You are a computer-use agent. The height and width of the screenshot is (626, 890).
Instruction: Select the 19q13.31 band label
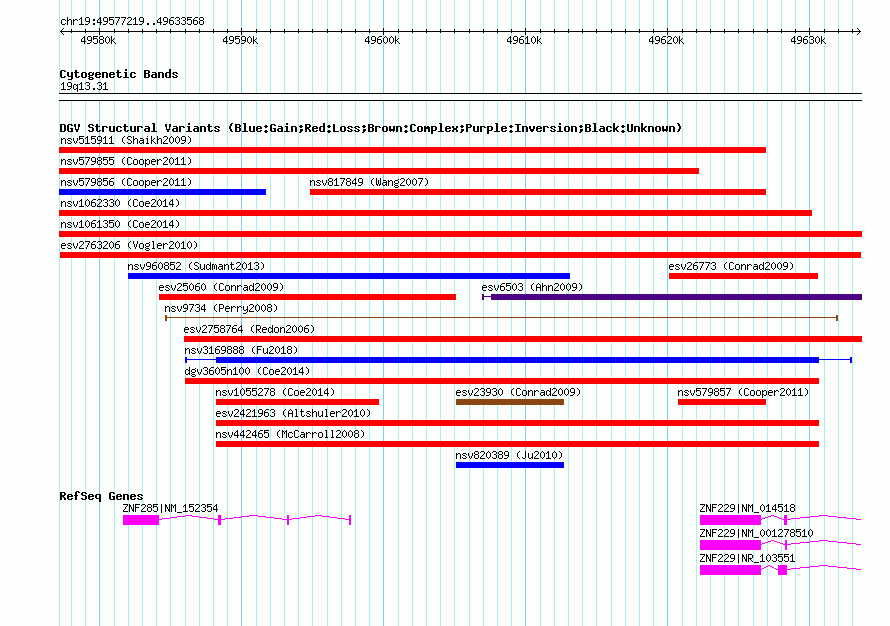83,86
